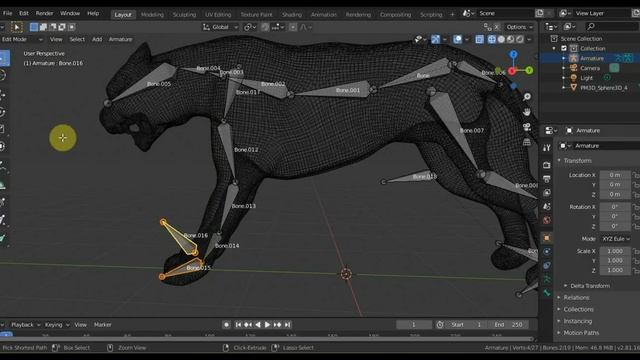Open the Edit Mode dropdown
Viewport: 640px width, 360px height.
click(22, 39)
